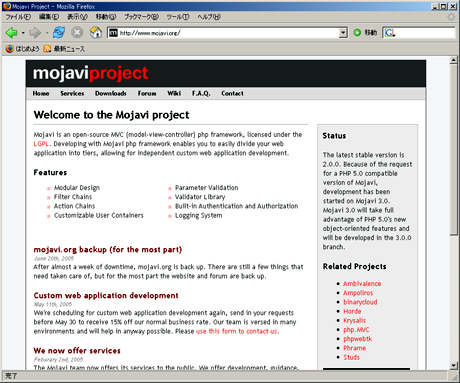This screenshot has height=383, width=460.
Task: Open the Back history dropdown arrow
Action: 23,33
